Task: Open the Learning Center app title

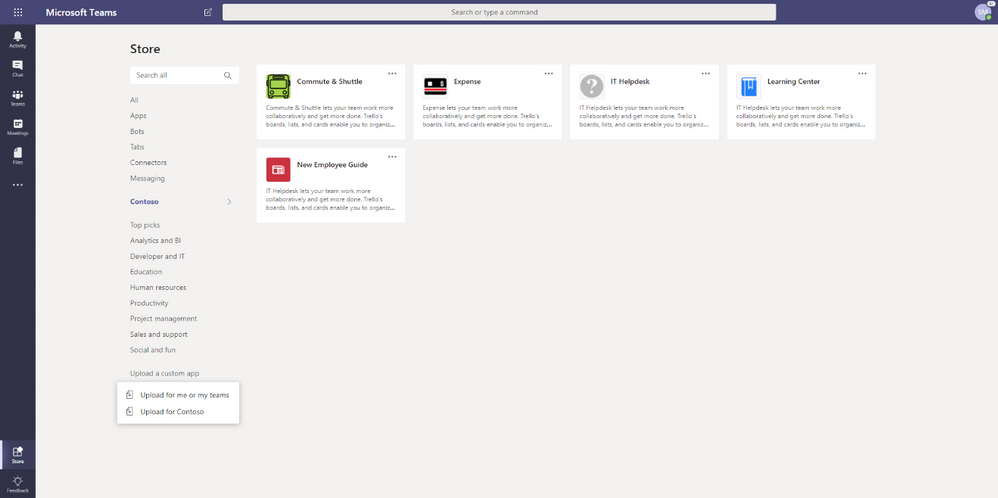Action: 794,82
